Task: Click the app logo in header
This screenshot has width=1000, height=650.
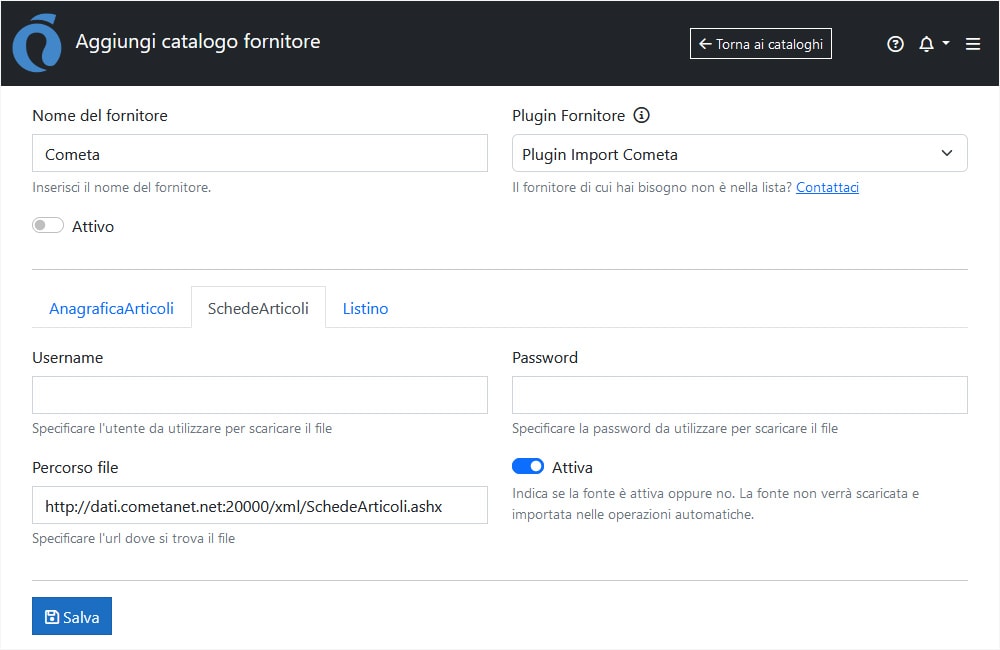Action: pyautogui.click(x=36, y=45)
